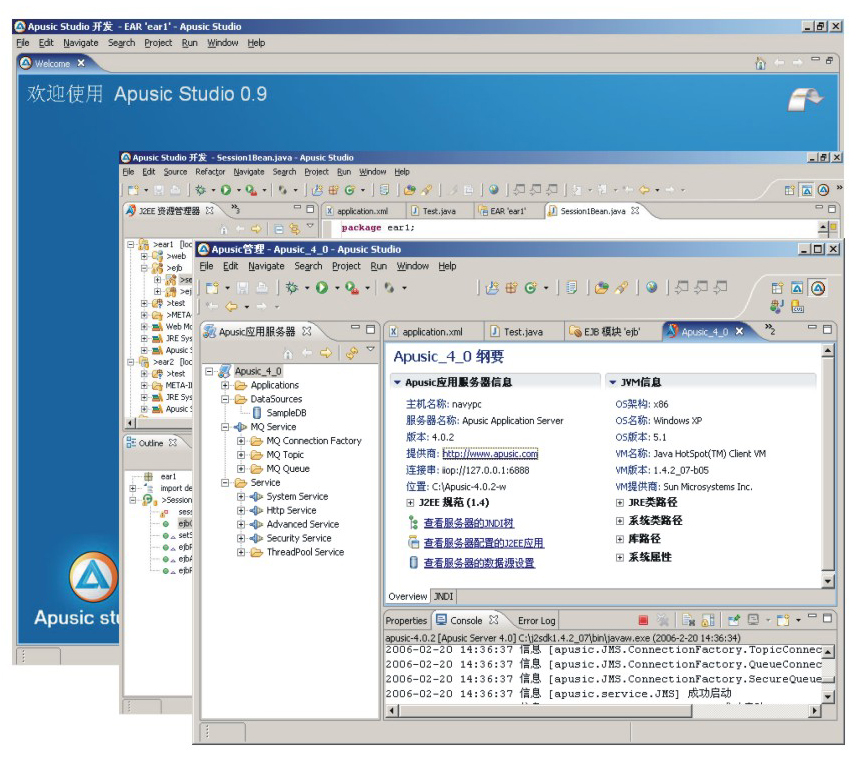The width and height of the screenshot is (861, 758).
Task: Open the Navigate menu in Apusic管理 window
Action: 266,266
